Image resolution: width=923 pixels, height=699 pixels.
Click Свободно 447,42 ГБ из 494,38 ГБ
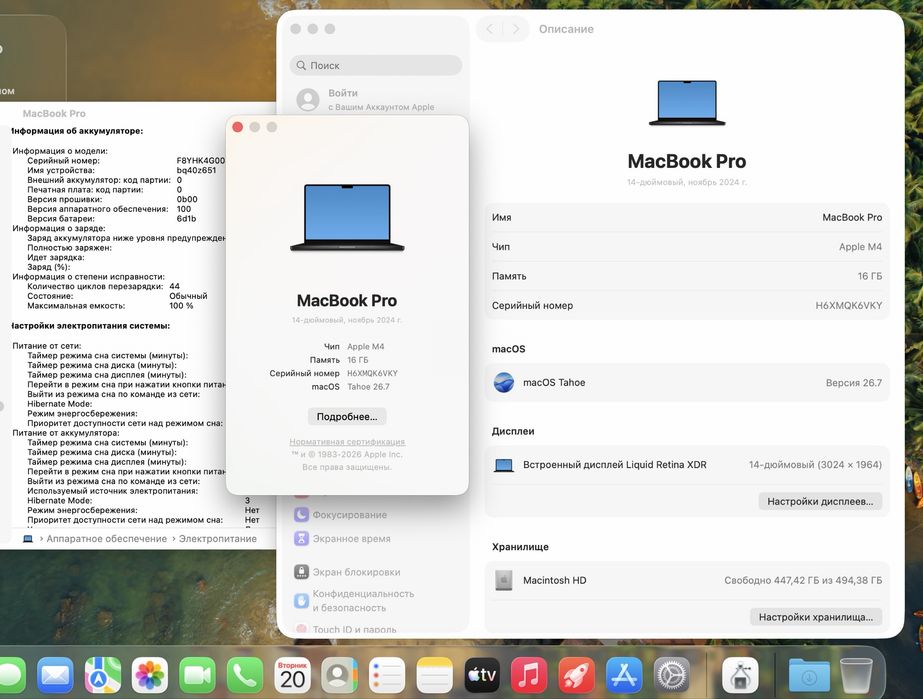coord(803,580)
